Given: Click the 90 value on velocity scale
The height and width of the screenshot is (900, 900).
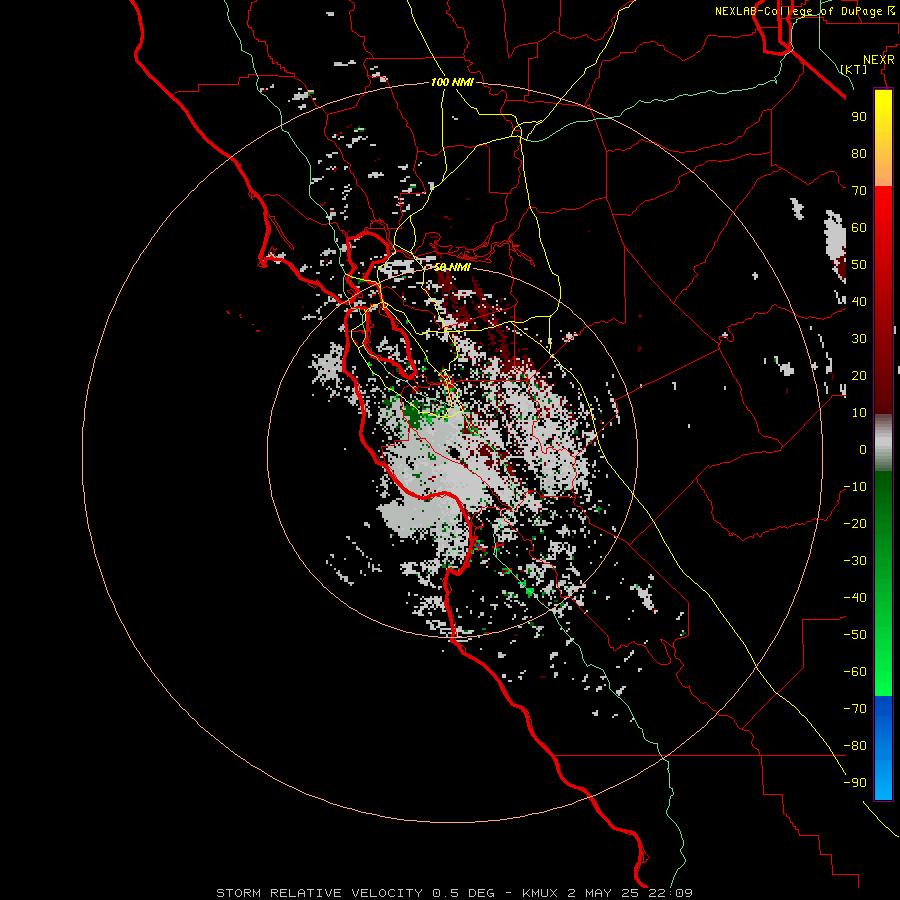Looking at the screenshot, I should tap(859, 117).
